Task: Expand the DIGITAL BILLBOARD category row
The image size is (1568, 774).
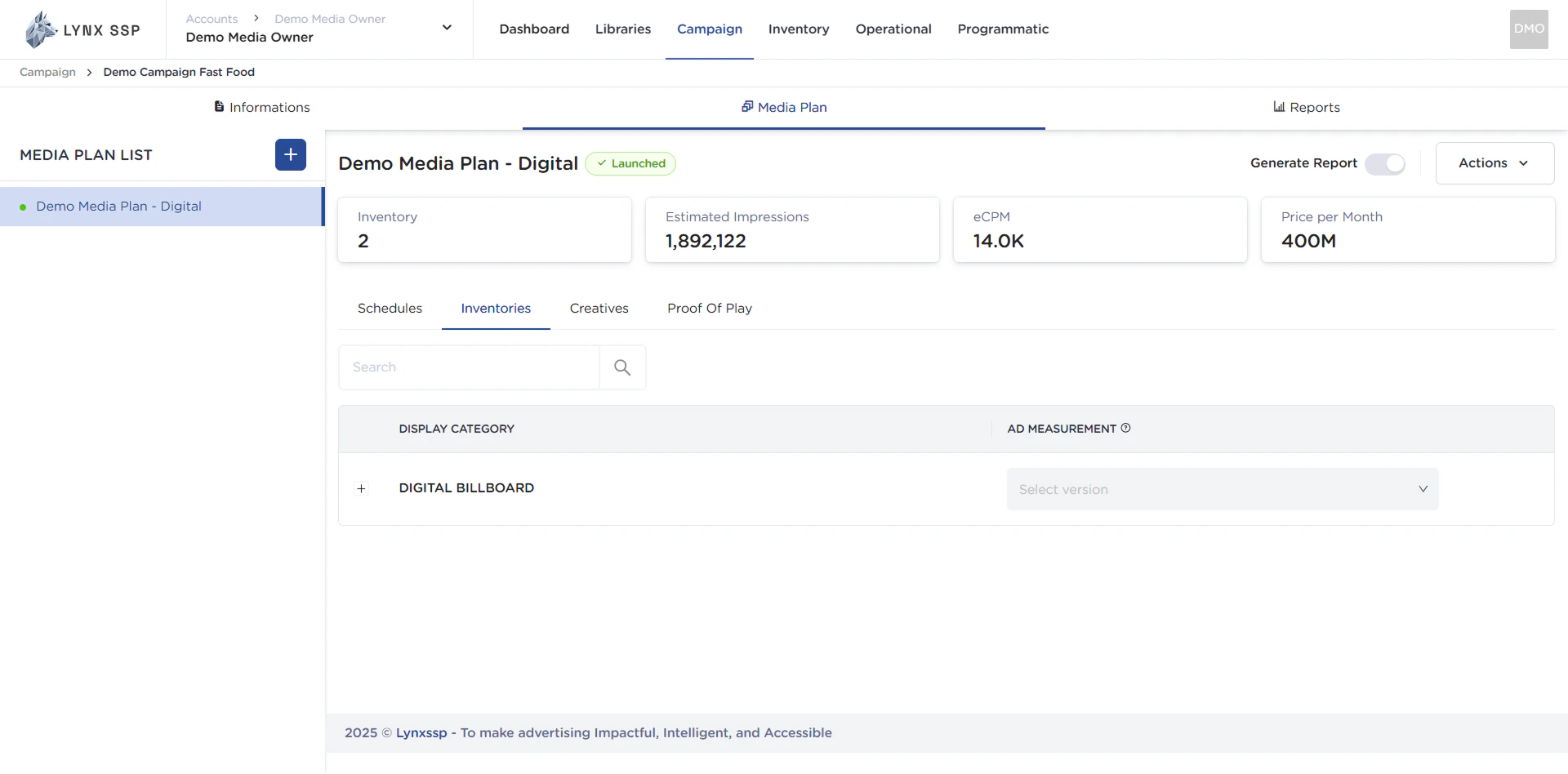Action: pyautogui.click(x=362, y=488)
